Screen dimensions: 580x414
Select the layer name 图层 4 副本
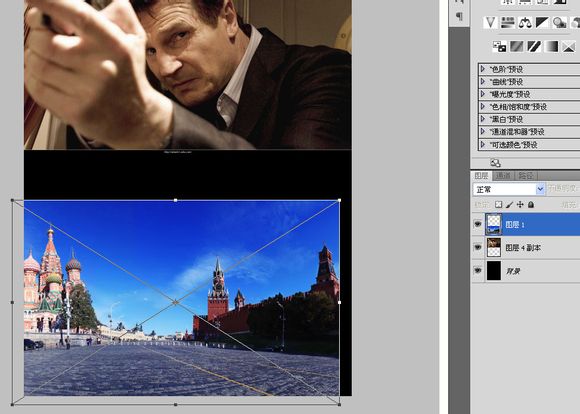point(523,248)
